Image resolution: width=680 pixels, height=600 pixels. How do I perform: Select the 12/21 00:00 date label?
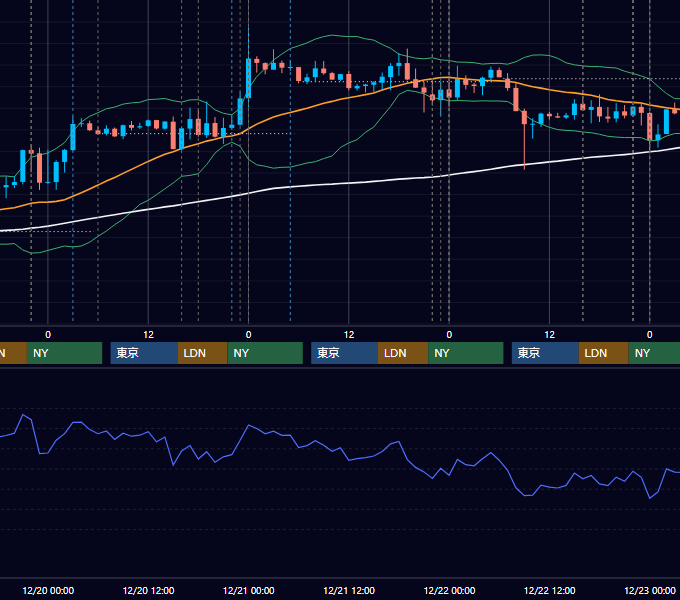tap(248, 590)
